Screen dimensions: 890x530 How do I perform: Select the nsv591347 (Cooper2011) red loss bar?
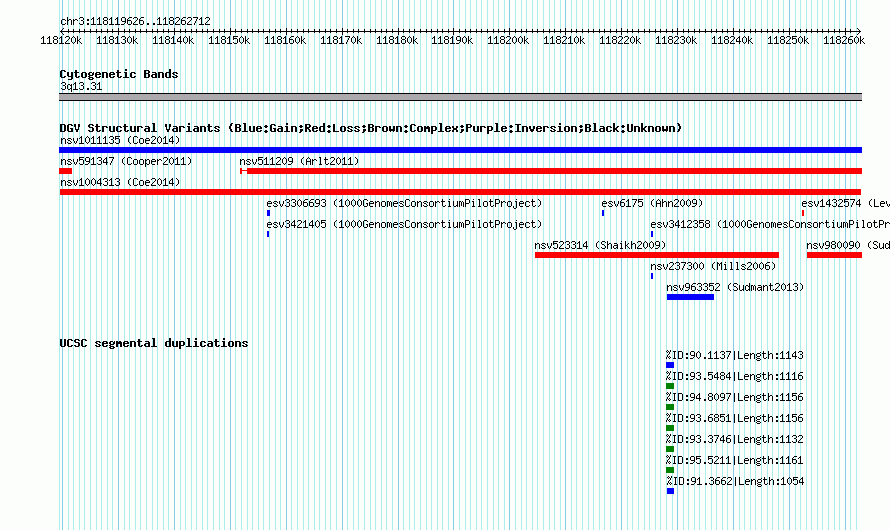pos(65,171)
